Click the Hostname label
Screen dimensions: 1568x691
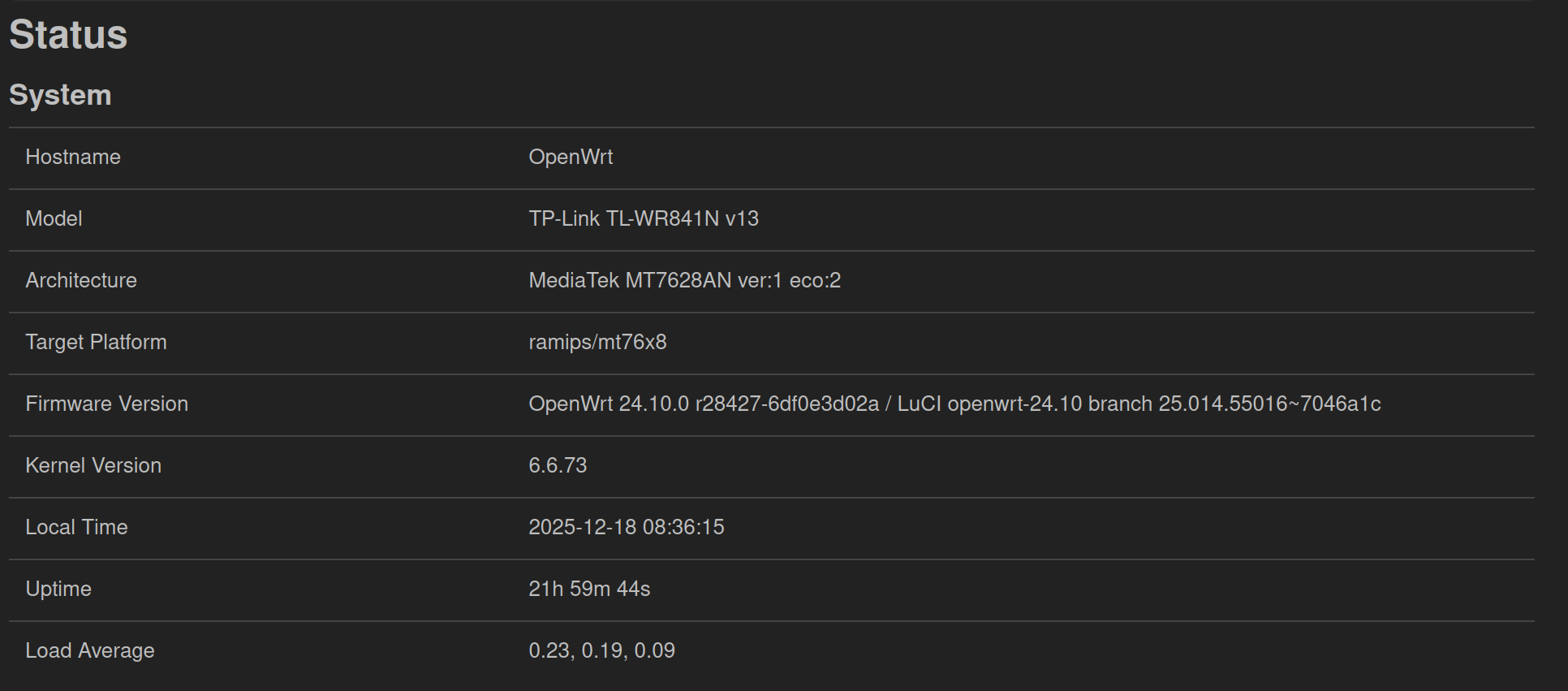click(x=73, y=157)
